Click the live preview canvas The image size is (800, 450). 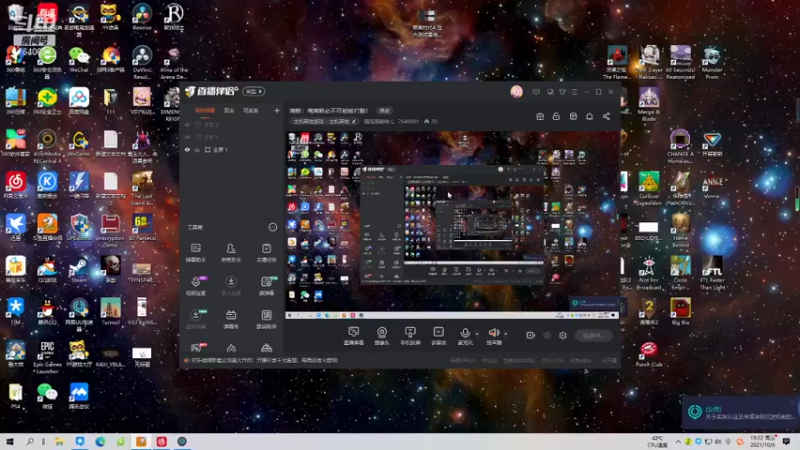(452, 226)
